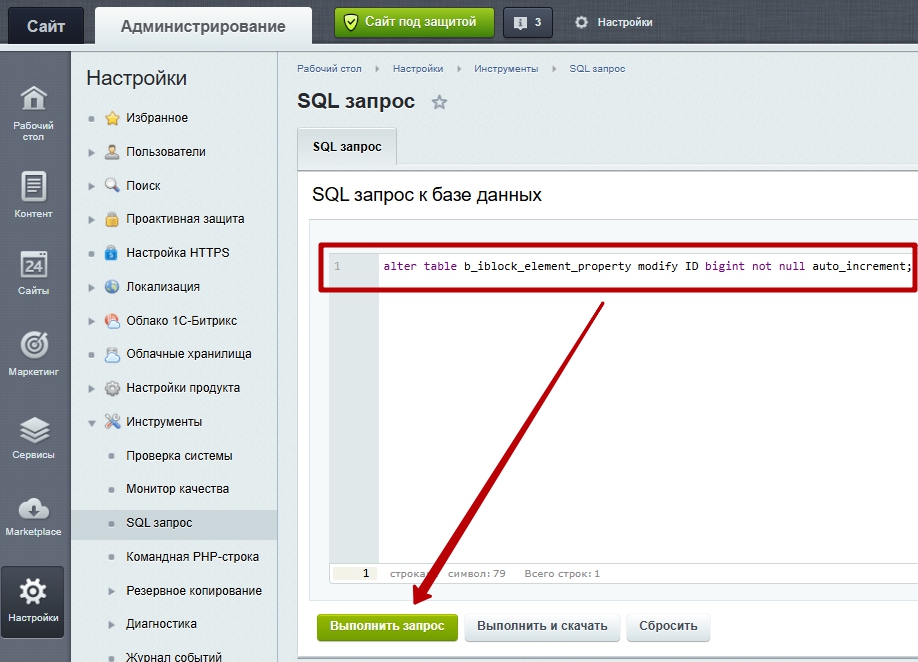The width and height of the screenshot is (918, 662).
Task: Open the Сайты calendar icon
Action: click(34, 273)
